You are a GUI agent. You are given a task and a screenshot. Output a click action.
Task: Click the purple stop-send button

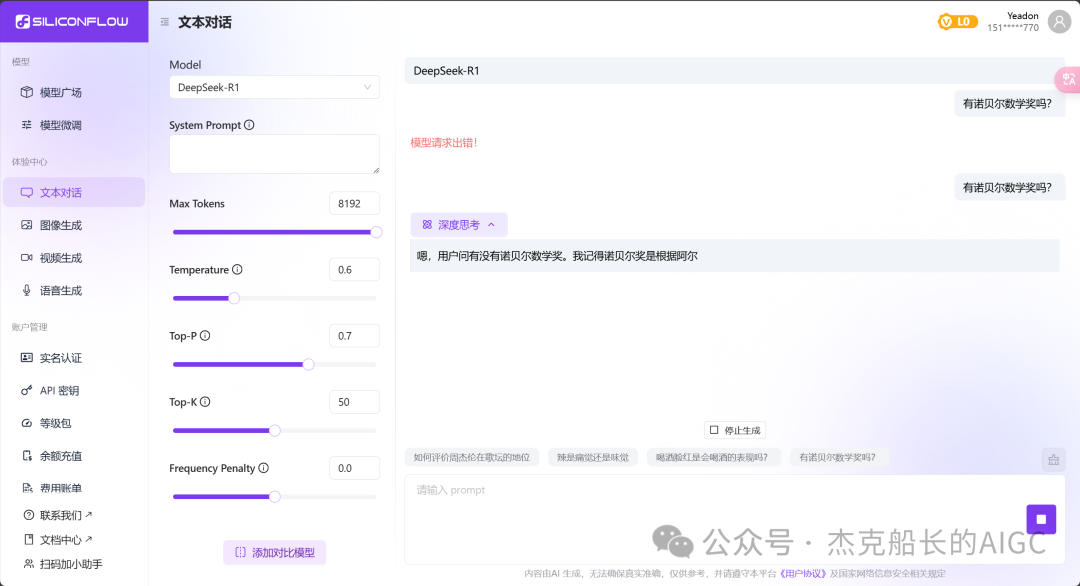pos(1041,519)
